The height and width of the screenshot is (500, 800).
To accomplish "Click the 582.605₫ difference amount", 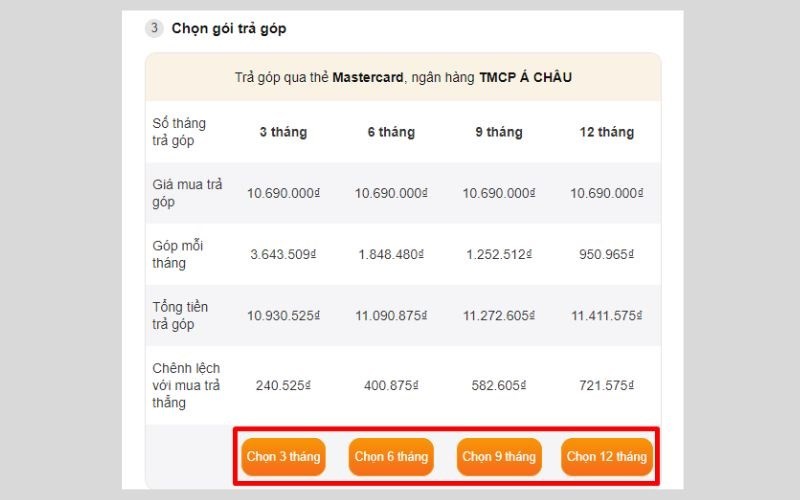I will click(x=499, y=385).
